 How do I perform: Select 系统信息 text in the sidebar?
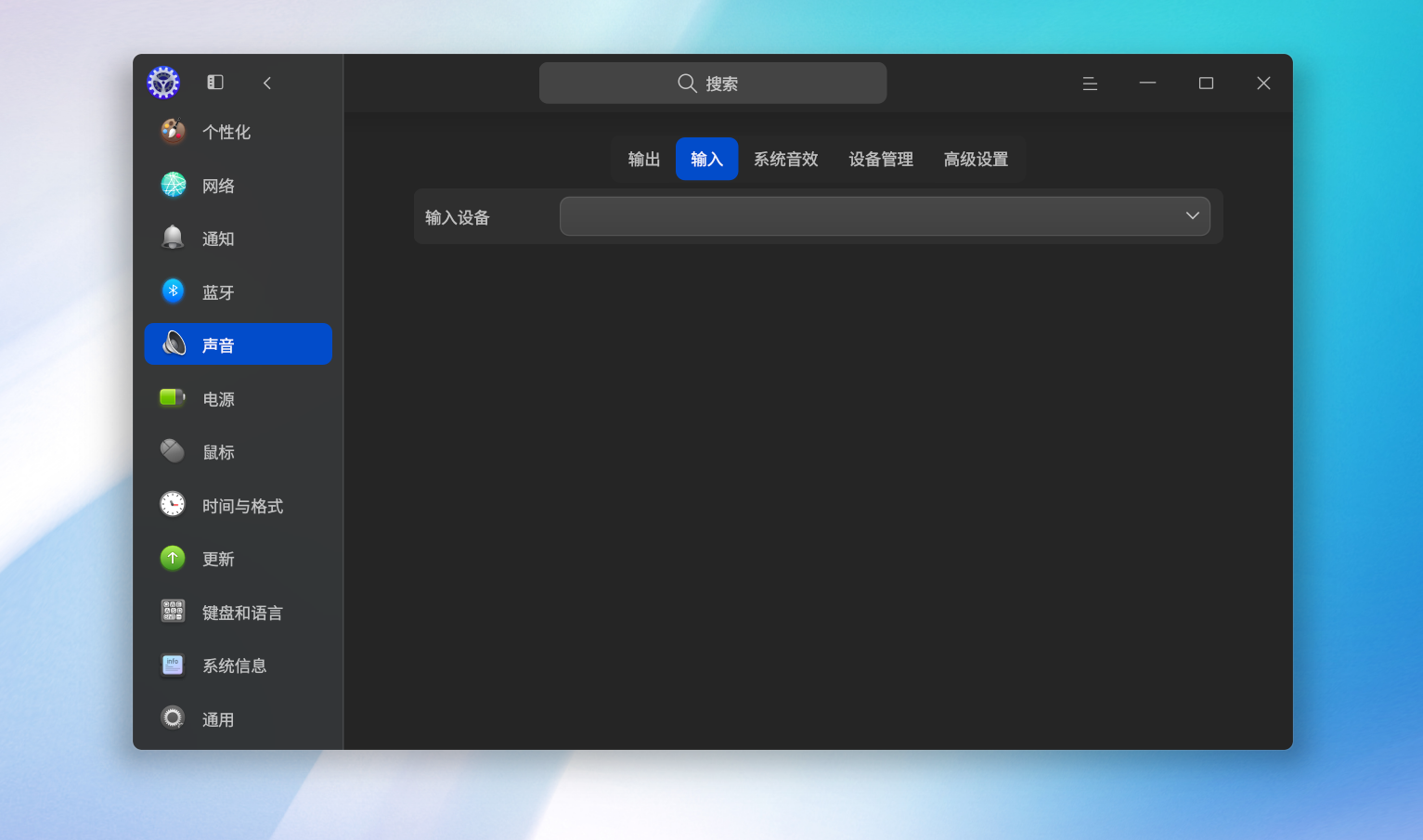235,666
